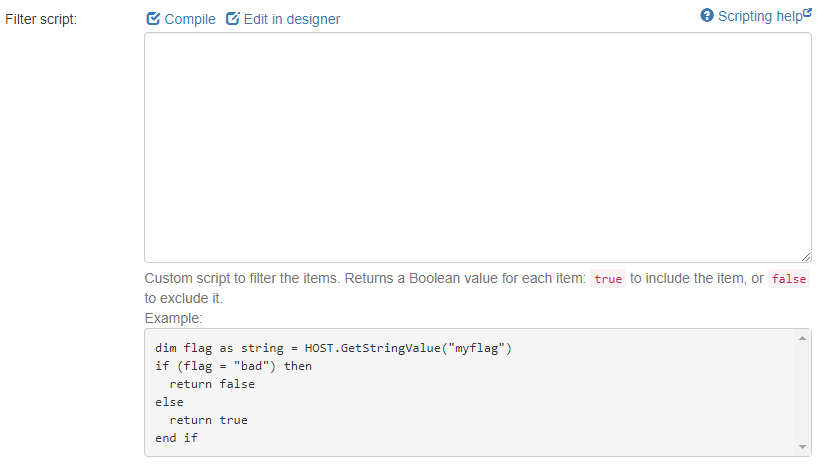Focus the empty Filter script text area
Image resolution: width=835 pixels, height=464 pixels.
pos(477,147)
